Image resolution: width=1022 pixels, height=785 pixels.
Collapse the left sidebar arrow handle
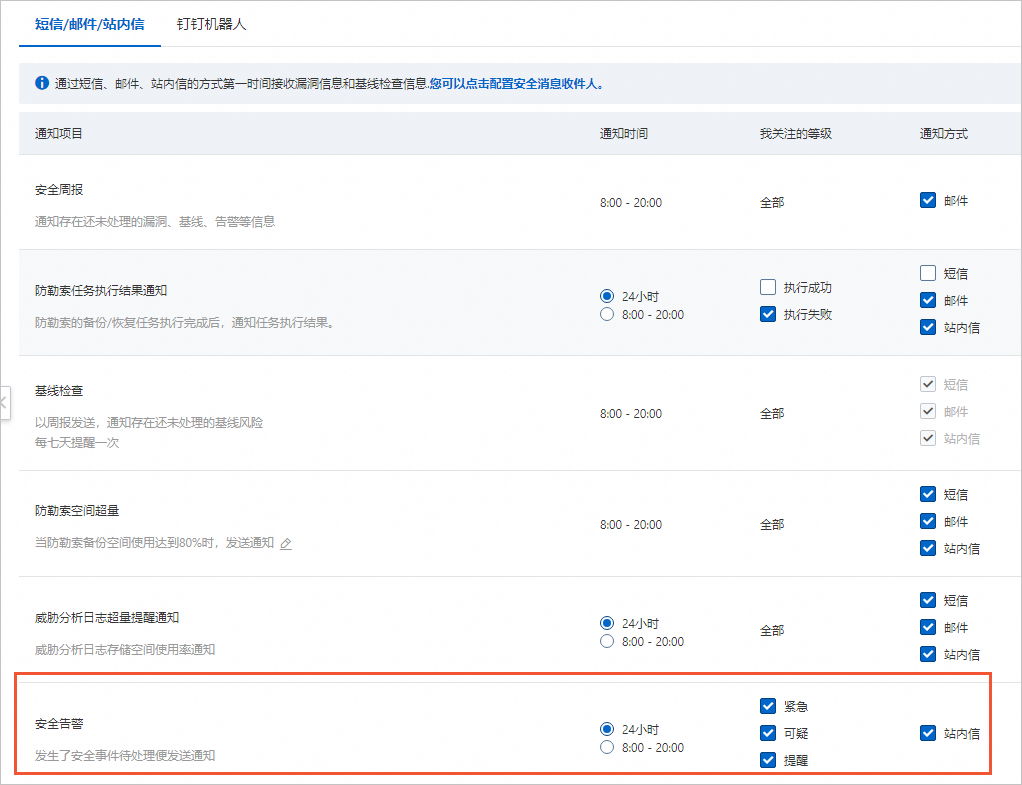tap(4, 403)
